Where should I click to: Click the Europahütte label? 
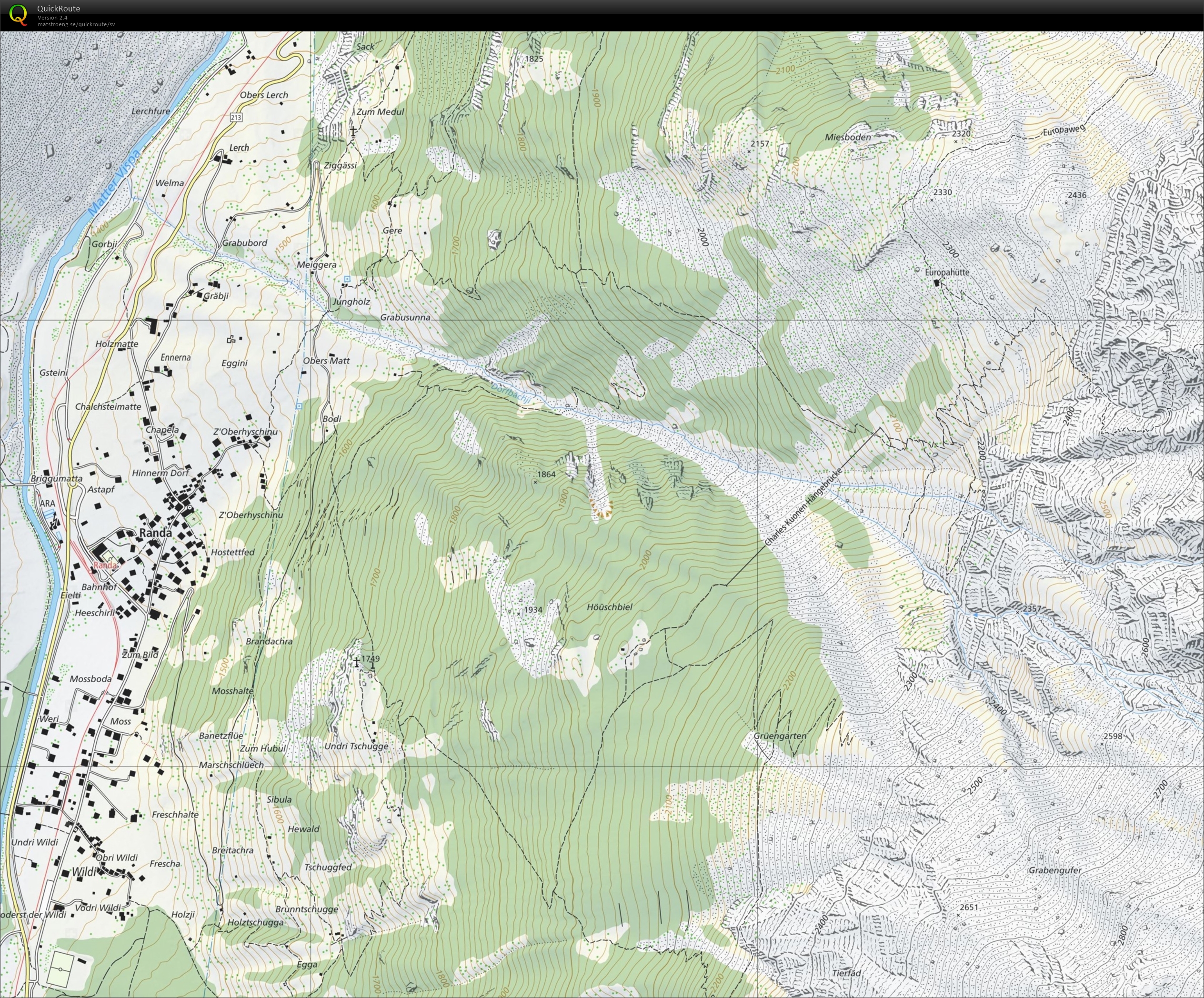(x=947, y=272)
